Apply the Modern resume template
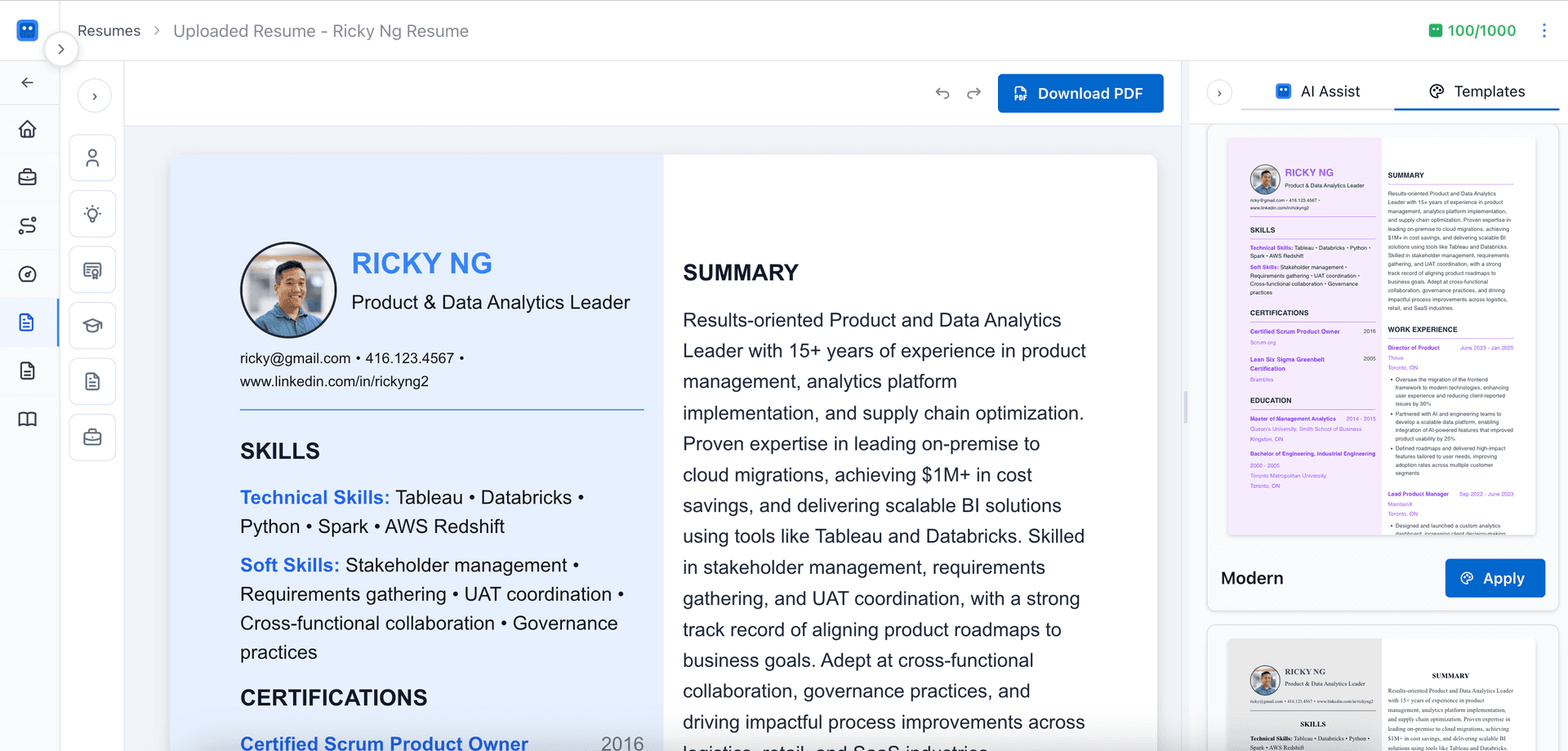1568x751 pixels. (1494, 578)
